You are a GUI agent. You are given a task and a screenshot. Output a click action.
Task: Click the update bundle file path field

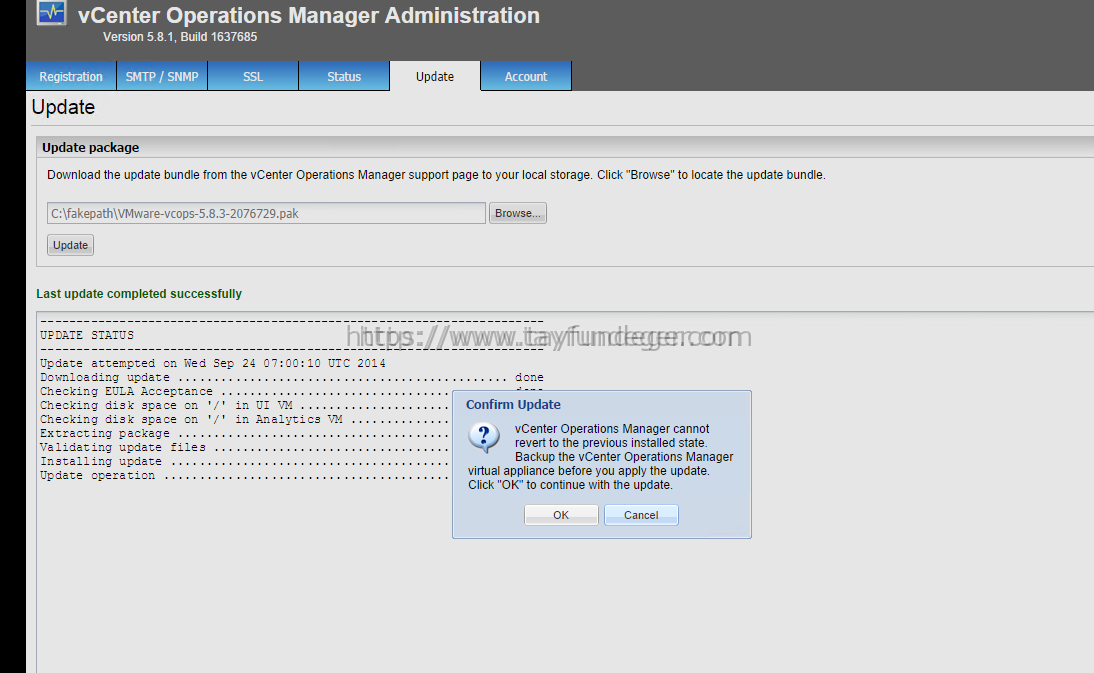(267, 213)
